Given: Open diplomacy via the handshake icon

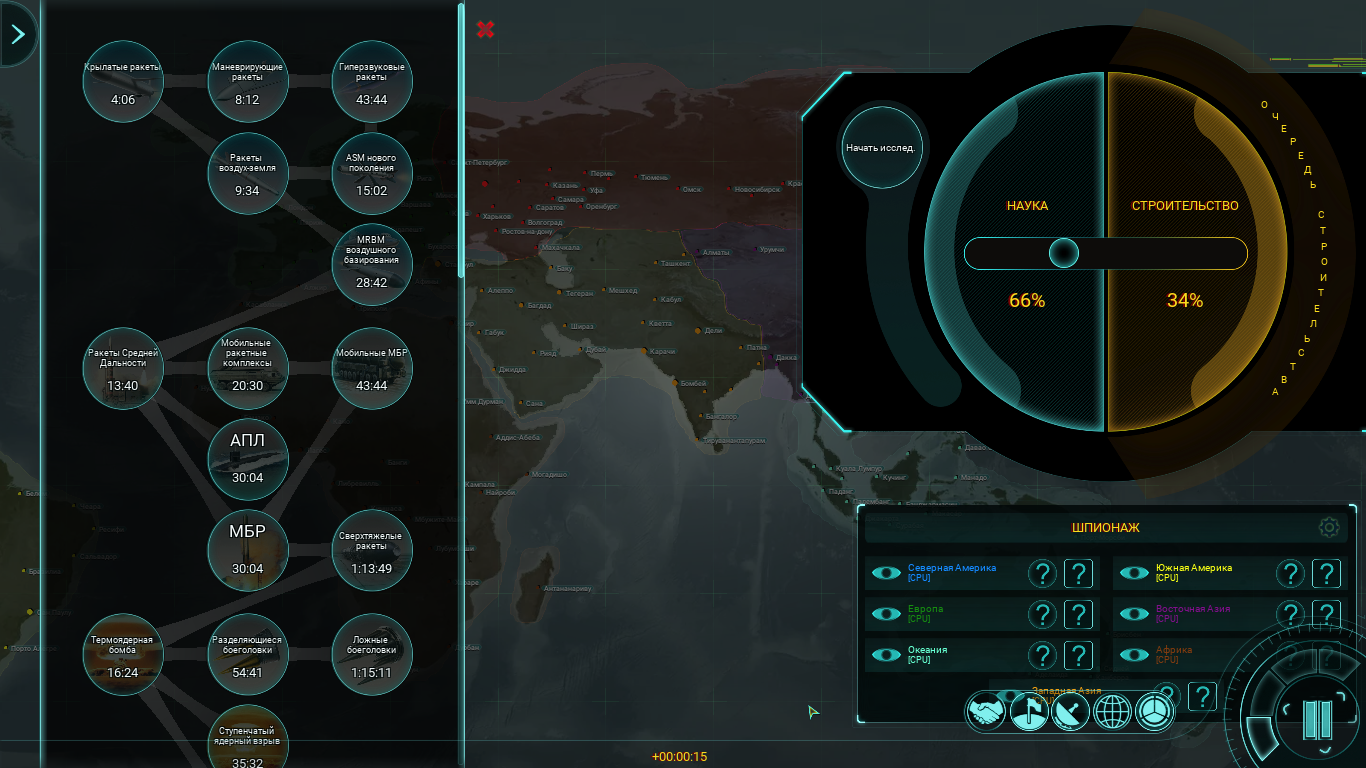Looking at the screenshot, I should tap(987, 712).
